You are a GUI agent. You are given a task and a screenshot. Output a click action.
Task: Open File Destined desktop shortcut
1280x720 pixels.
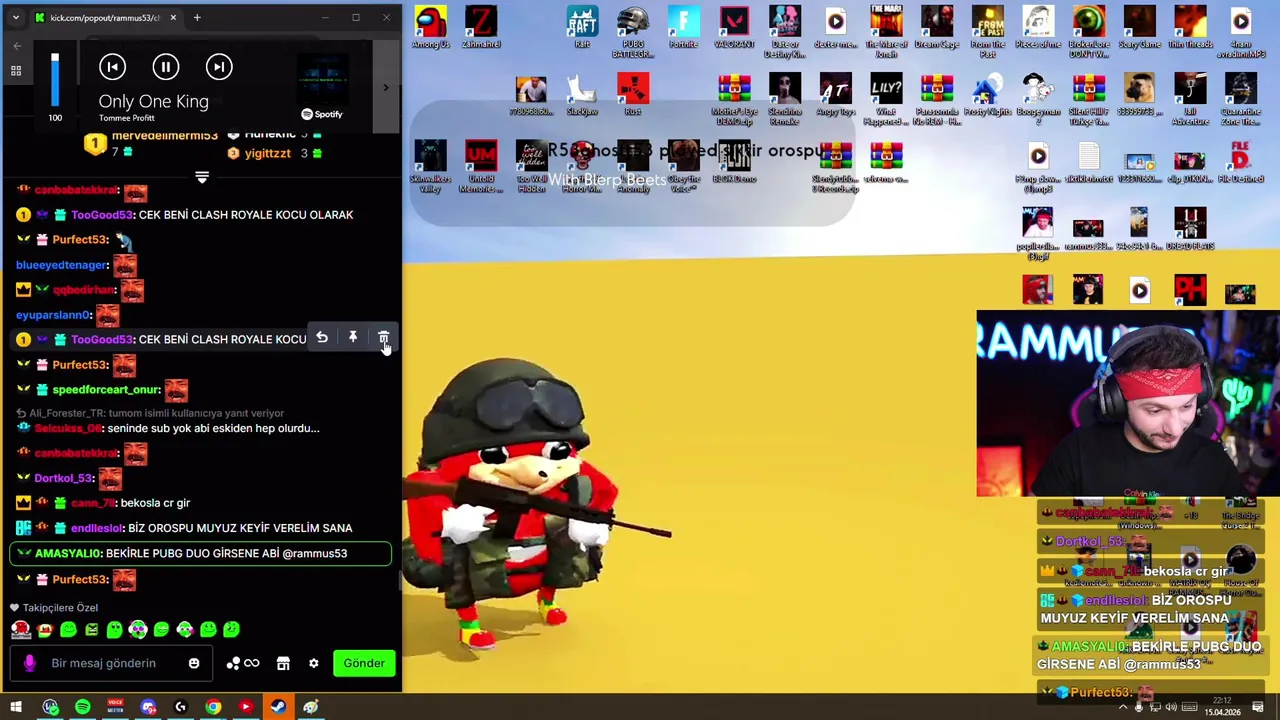point(1241,163)
